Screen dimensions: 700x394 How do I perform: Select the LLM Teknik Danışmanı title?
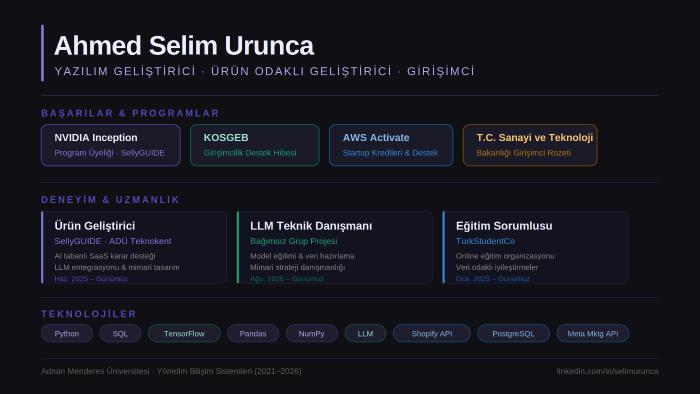pyautogui.click(x=311, y=226)
